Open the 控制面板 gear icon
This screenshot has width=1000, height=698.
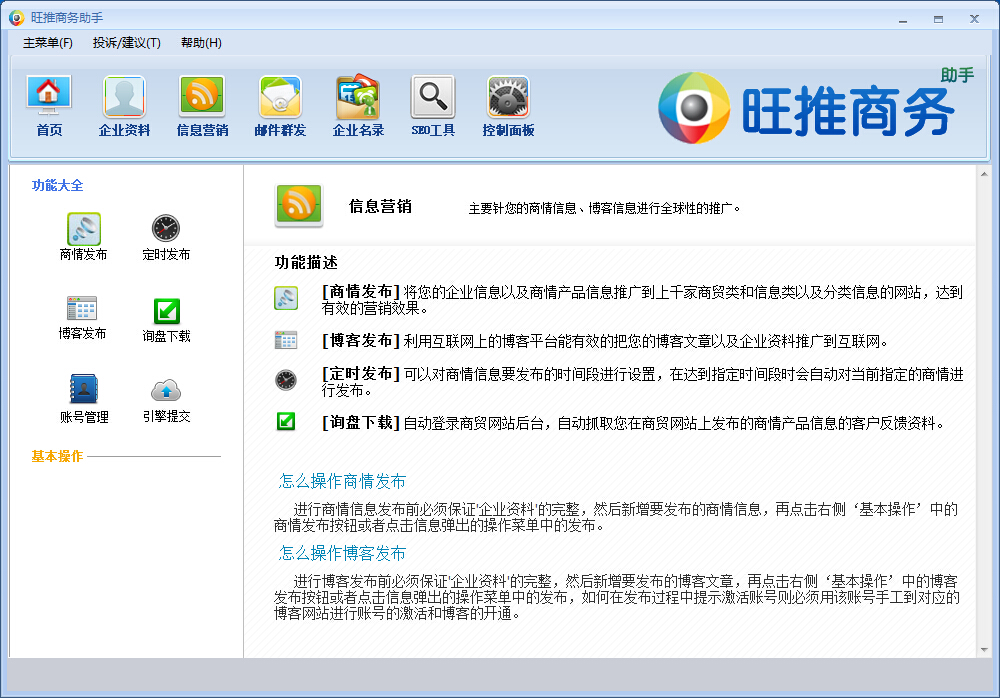[508, 97]
